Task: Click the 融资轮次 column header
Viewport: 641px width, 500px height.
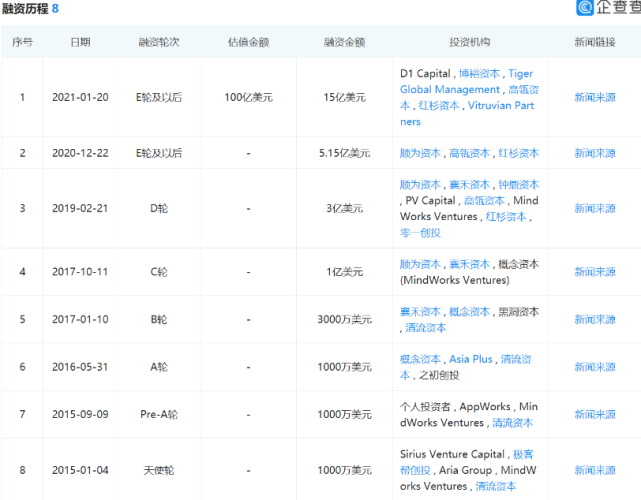Action: [x=159, y=42]
